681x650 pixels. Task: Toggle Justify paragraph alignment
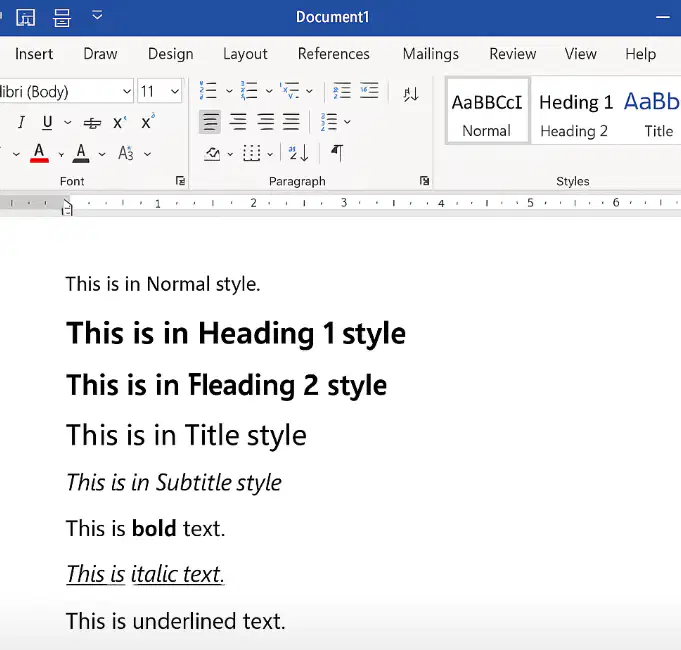[x=291, y=122]
